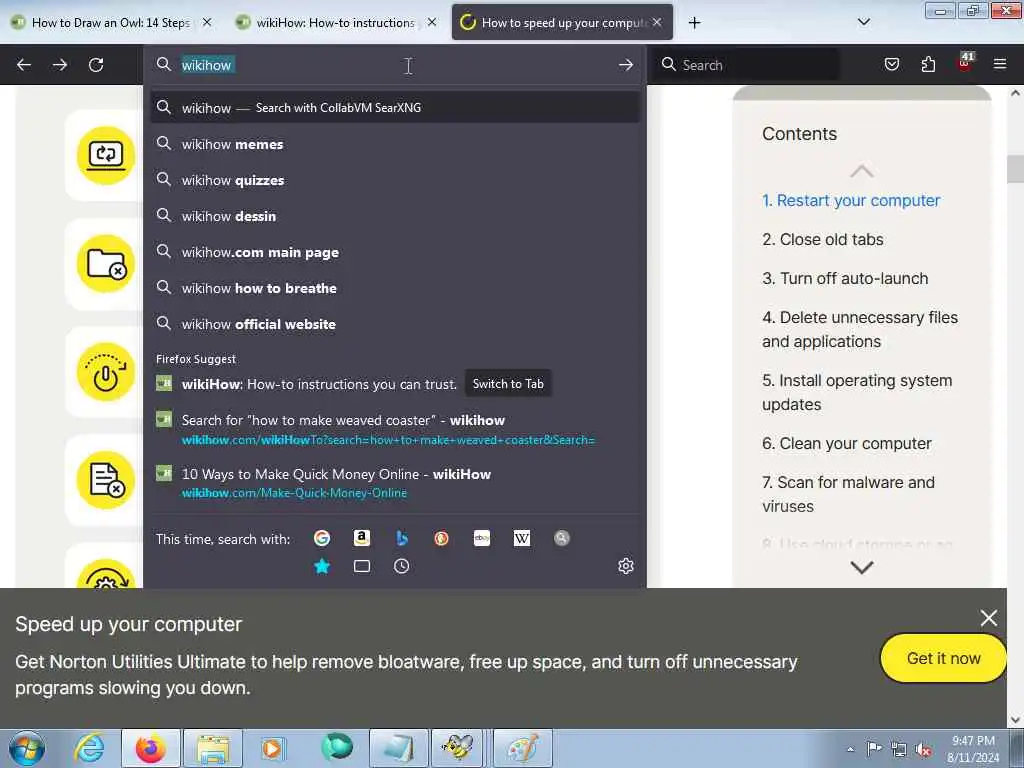Close the wikiHow How-to instructions tab
Viewport: 1024px width, 768px height.
432,22
